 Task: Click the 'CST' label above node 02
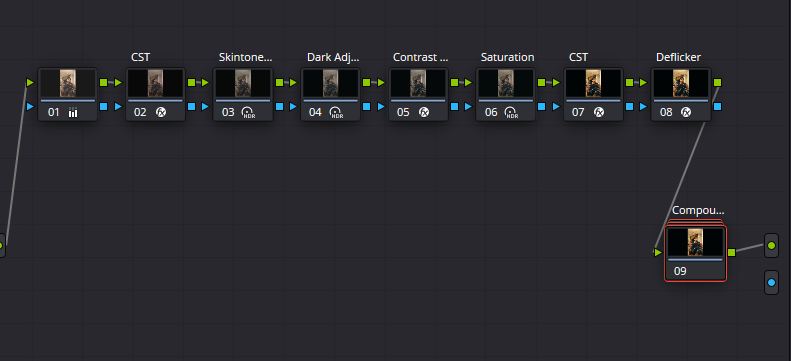[140, 57]
